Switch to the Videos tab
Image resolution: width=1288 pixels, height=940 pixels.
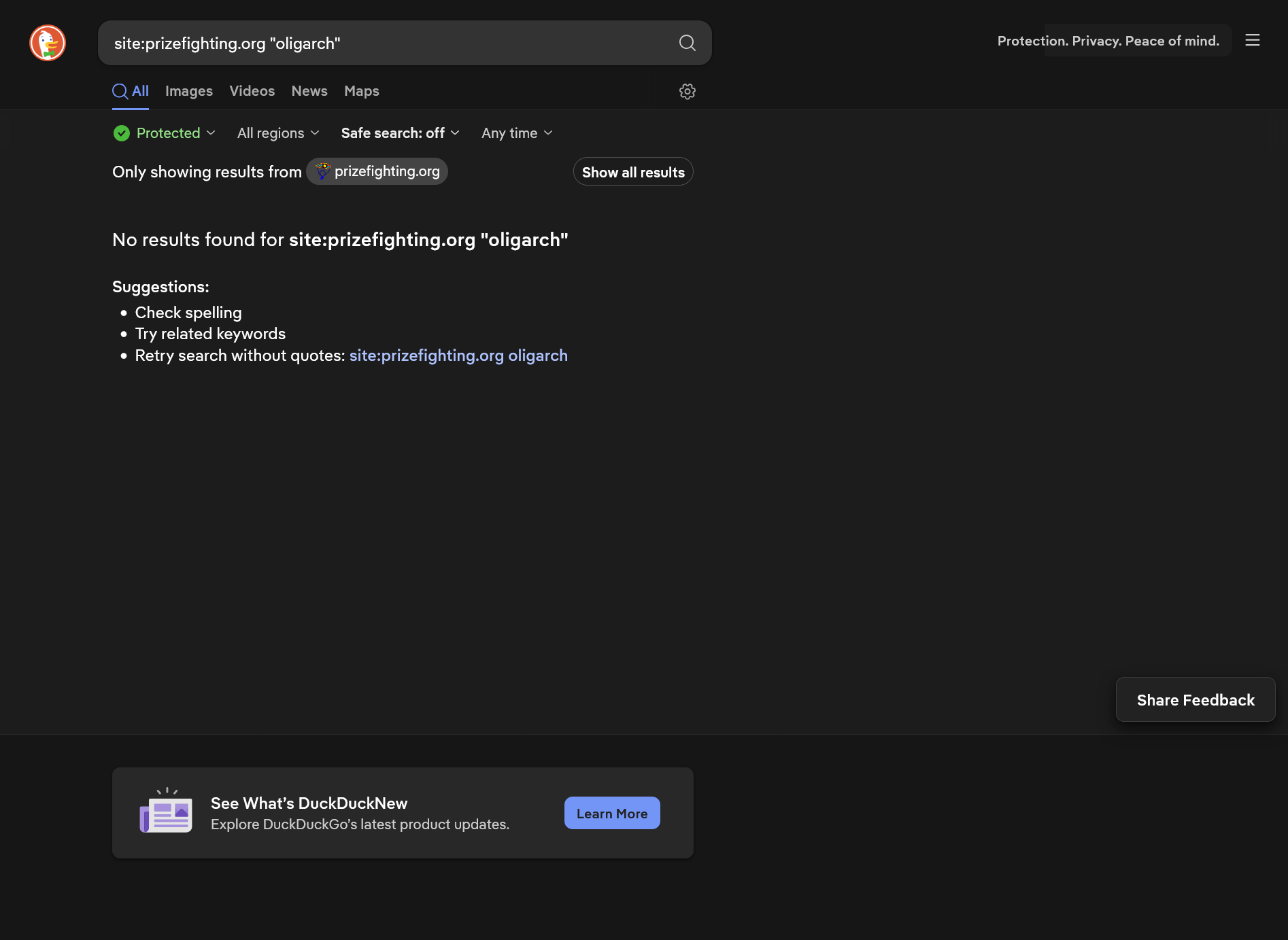click(252, 91)
